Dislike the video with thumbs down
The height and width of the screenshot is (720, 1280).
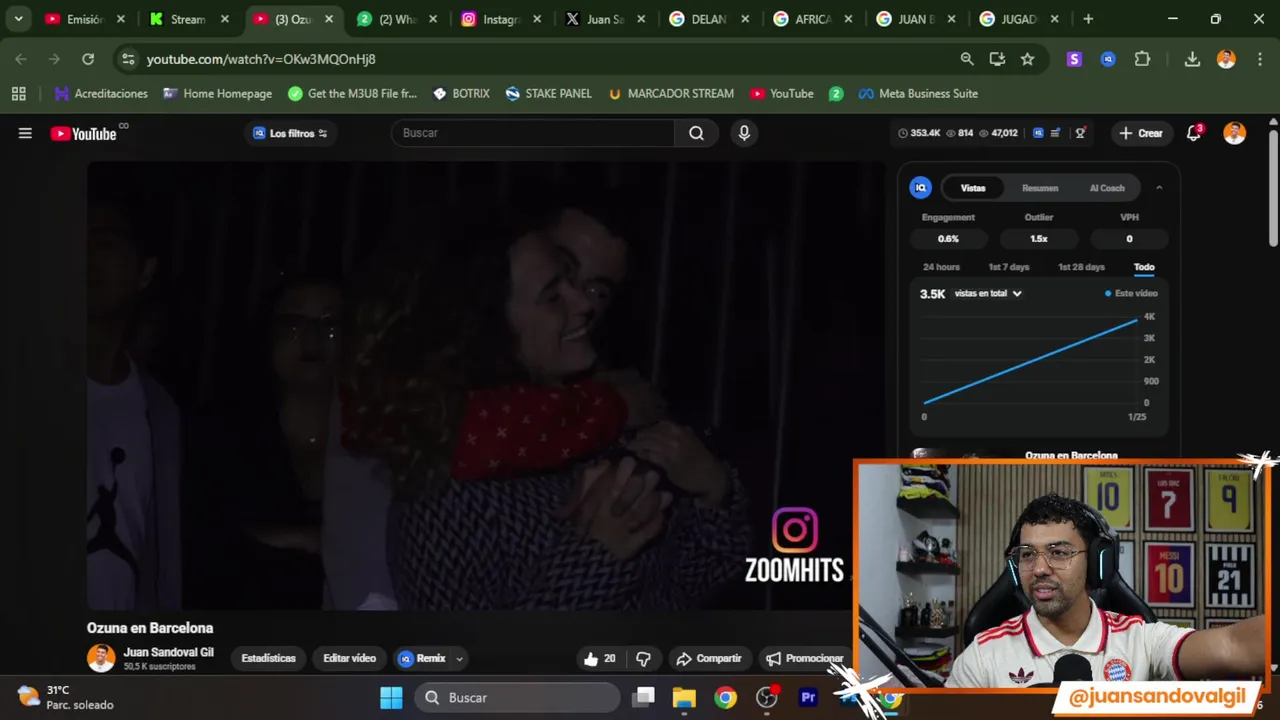coord(643,658)
